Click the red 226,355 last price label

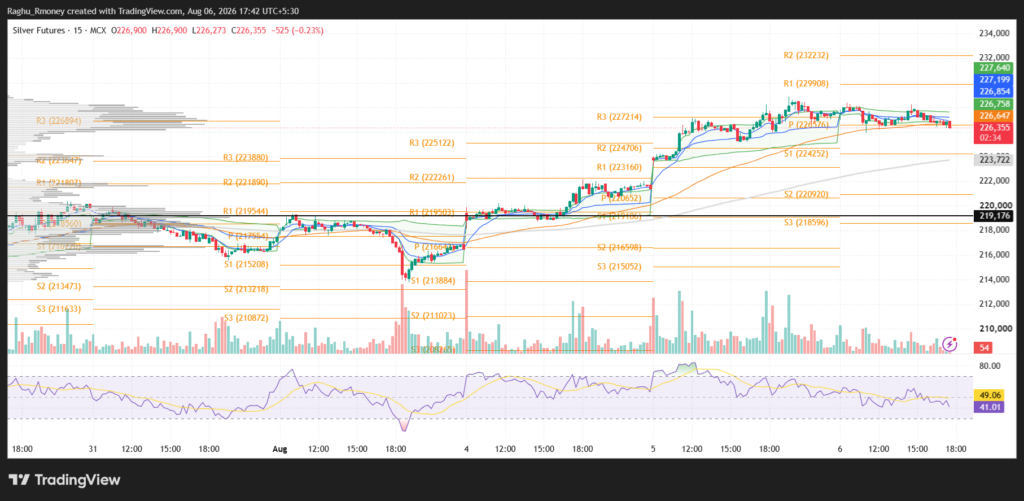coord(993,127)
